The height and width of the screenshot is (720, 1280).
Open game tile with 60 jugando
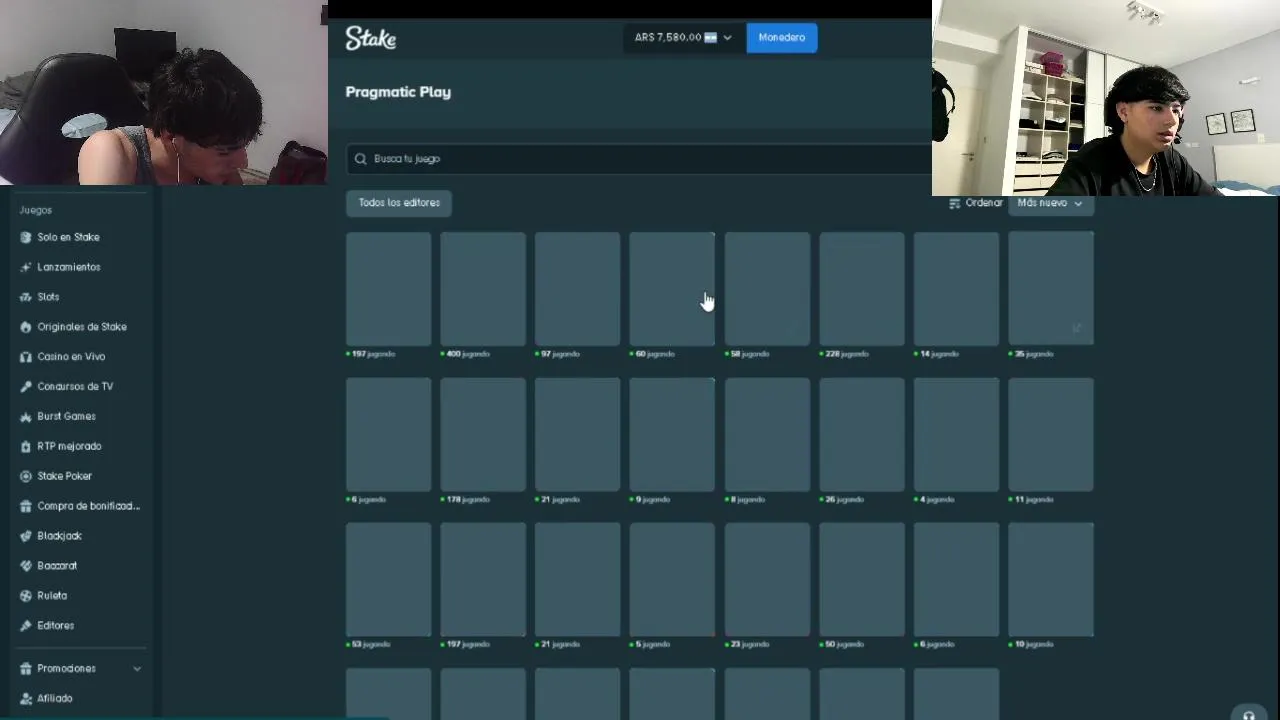pyautogui.click(x=672, y=289)
